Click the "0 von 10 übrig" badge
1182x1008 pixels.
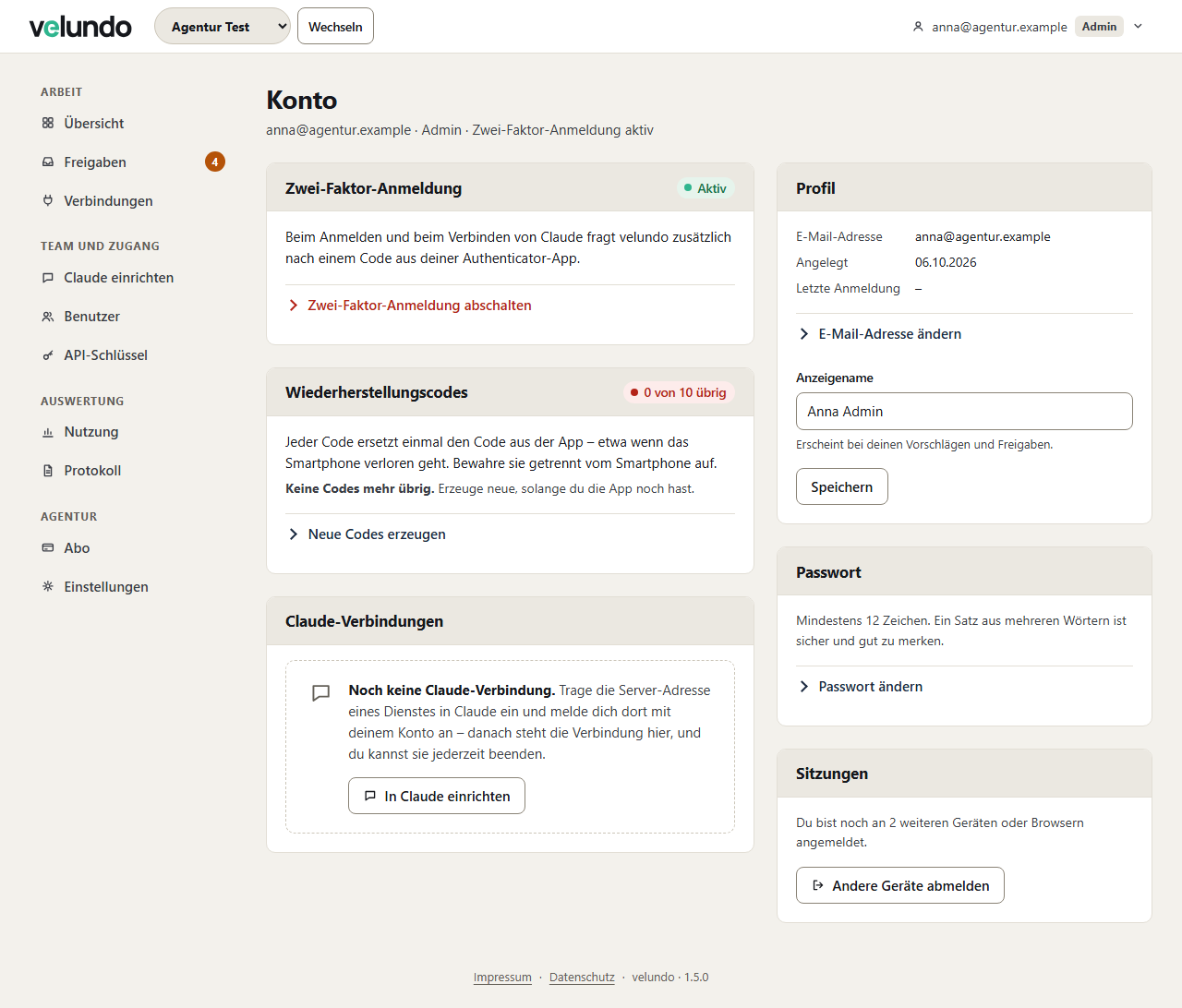(x=679, y=392)
